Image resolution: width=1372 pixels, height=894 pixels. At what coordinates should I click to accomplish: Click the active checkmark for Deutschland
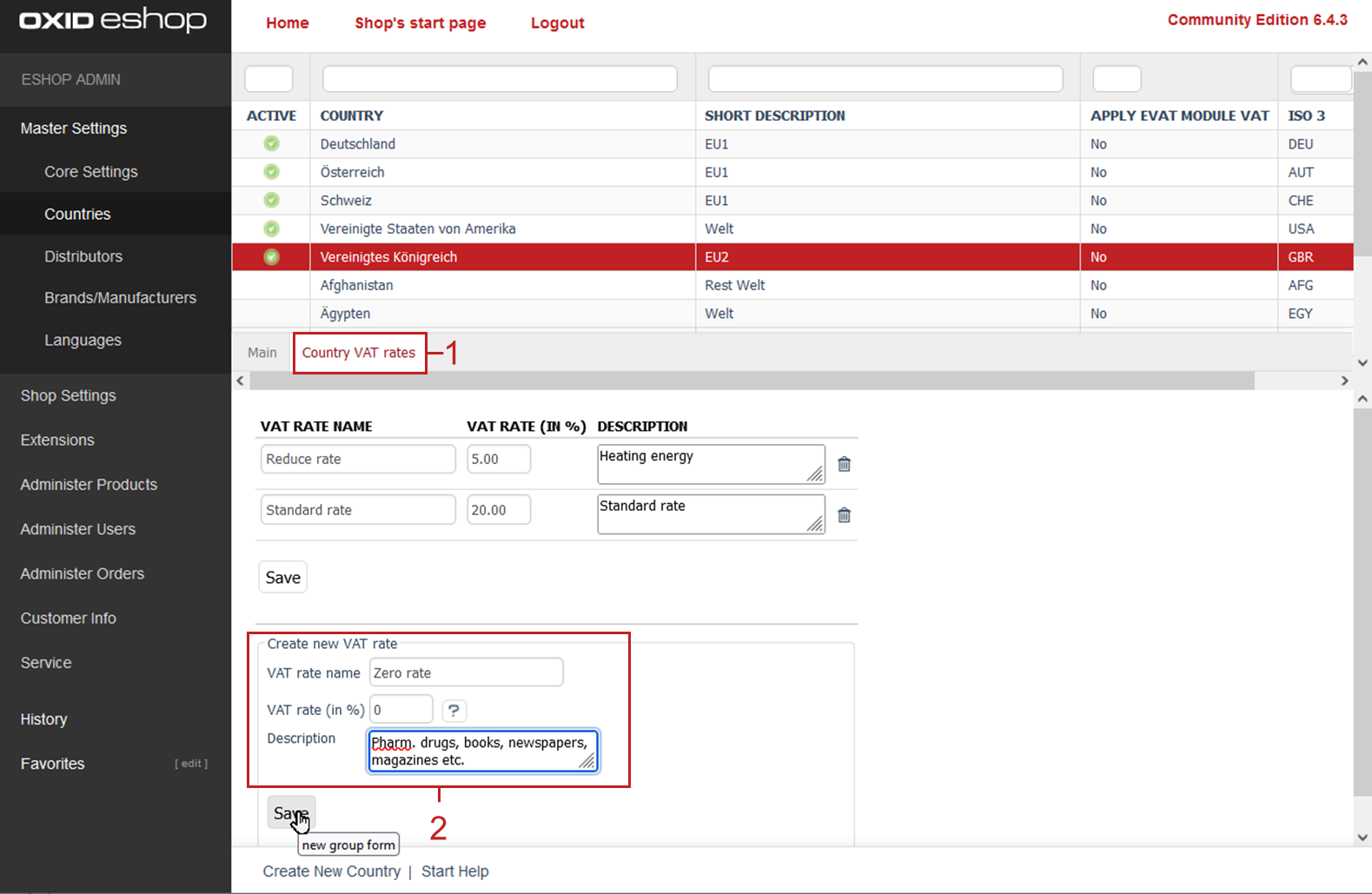click(x=271, y=143)
